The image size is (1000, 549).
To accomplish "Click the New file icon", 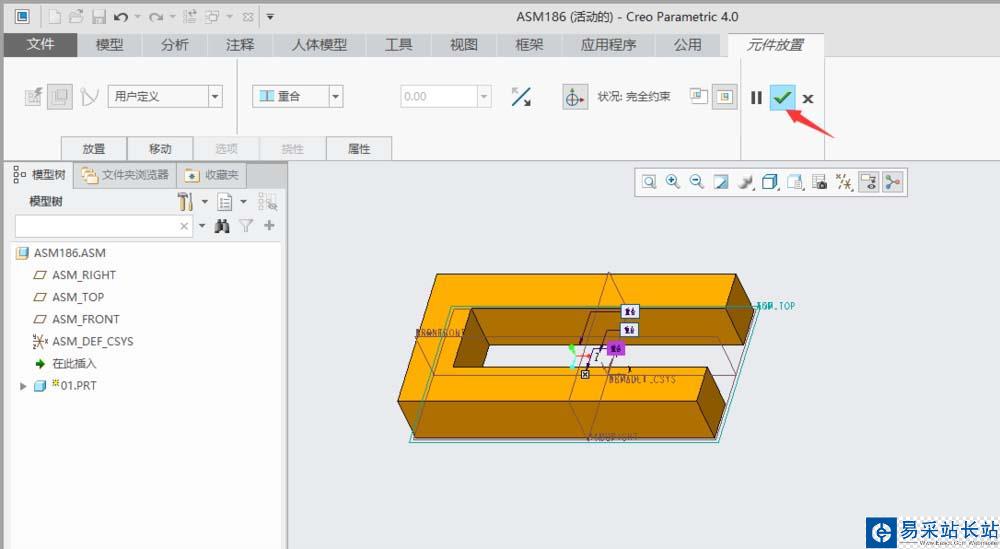I will click(55, 17).
